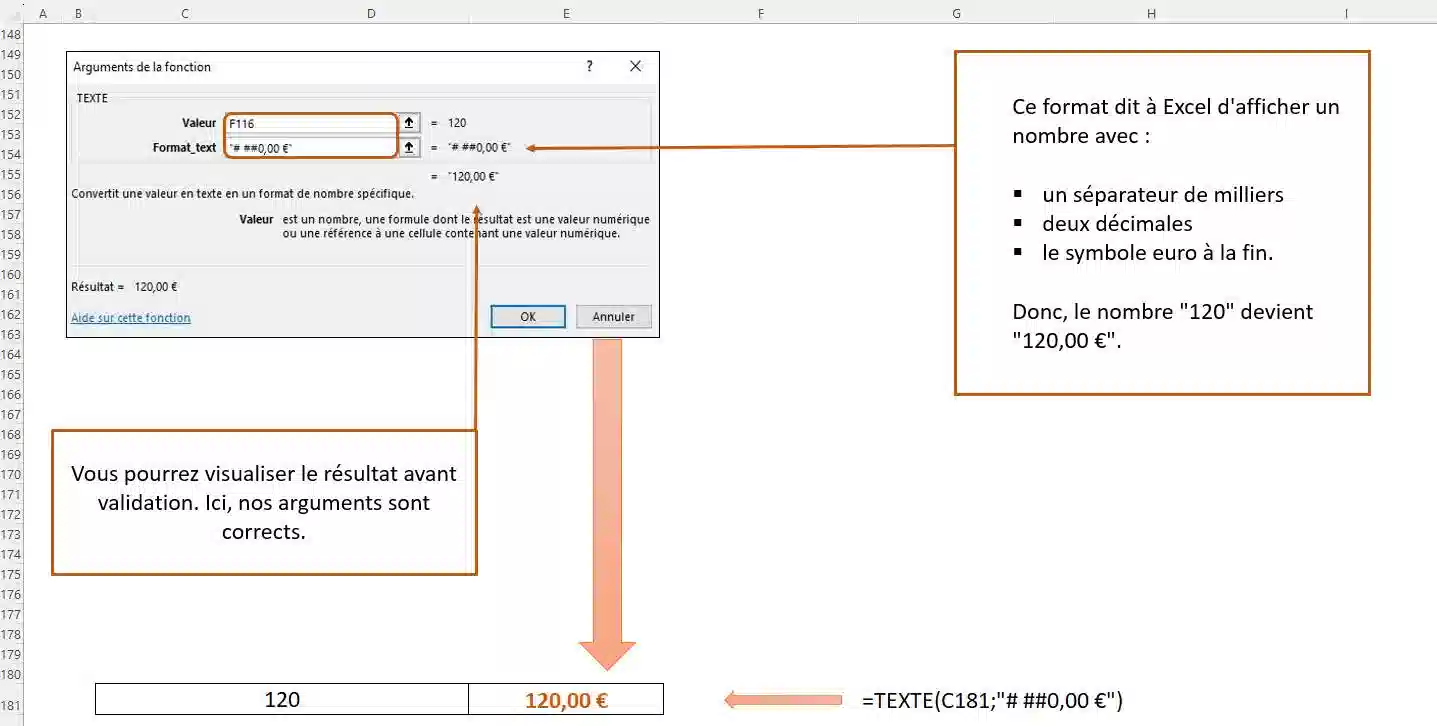Click the 'deux décimales' bullet text

click(1117, 224)
